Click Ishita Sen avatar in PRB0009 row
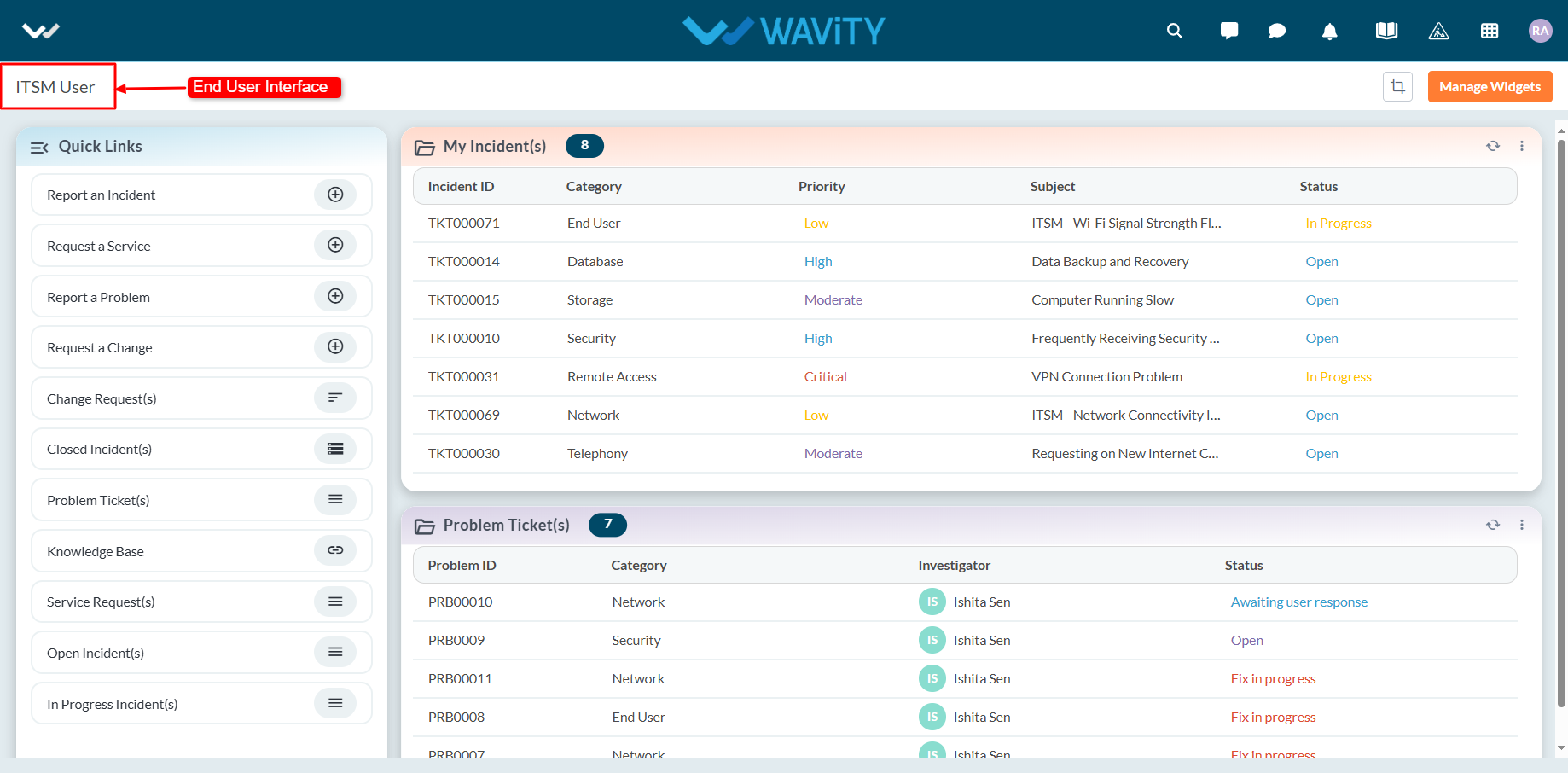The width and height of the screenshot is (1568, 773). click(x=932, y=640)
